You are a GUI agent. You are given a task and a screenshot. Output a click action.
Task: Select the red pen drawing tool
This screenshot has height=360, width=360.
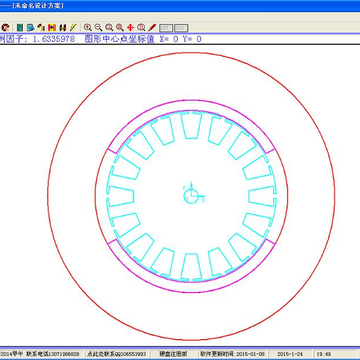pos(152,27)
